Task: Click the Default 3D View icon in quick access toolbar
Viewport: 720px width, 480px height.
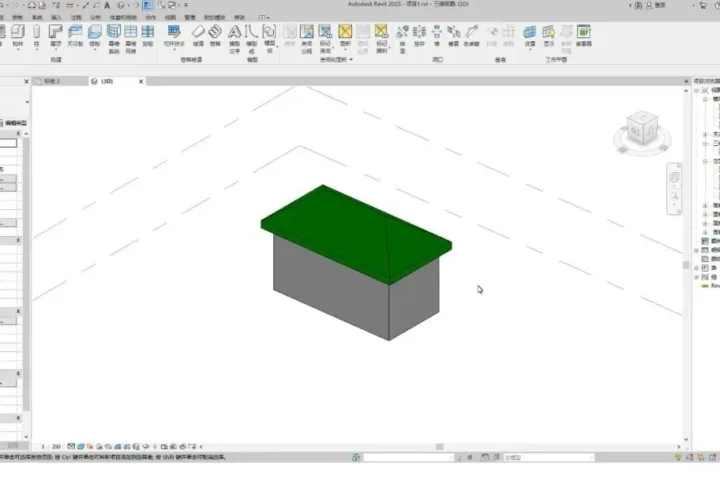Action: click(121, 6)
